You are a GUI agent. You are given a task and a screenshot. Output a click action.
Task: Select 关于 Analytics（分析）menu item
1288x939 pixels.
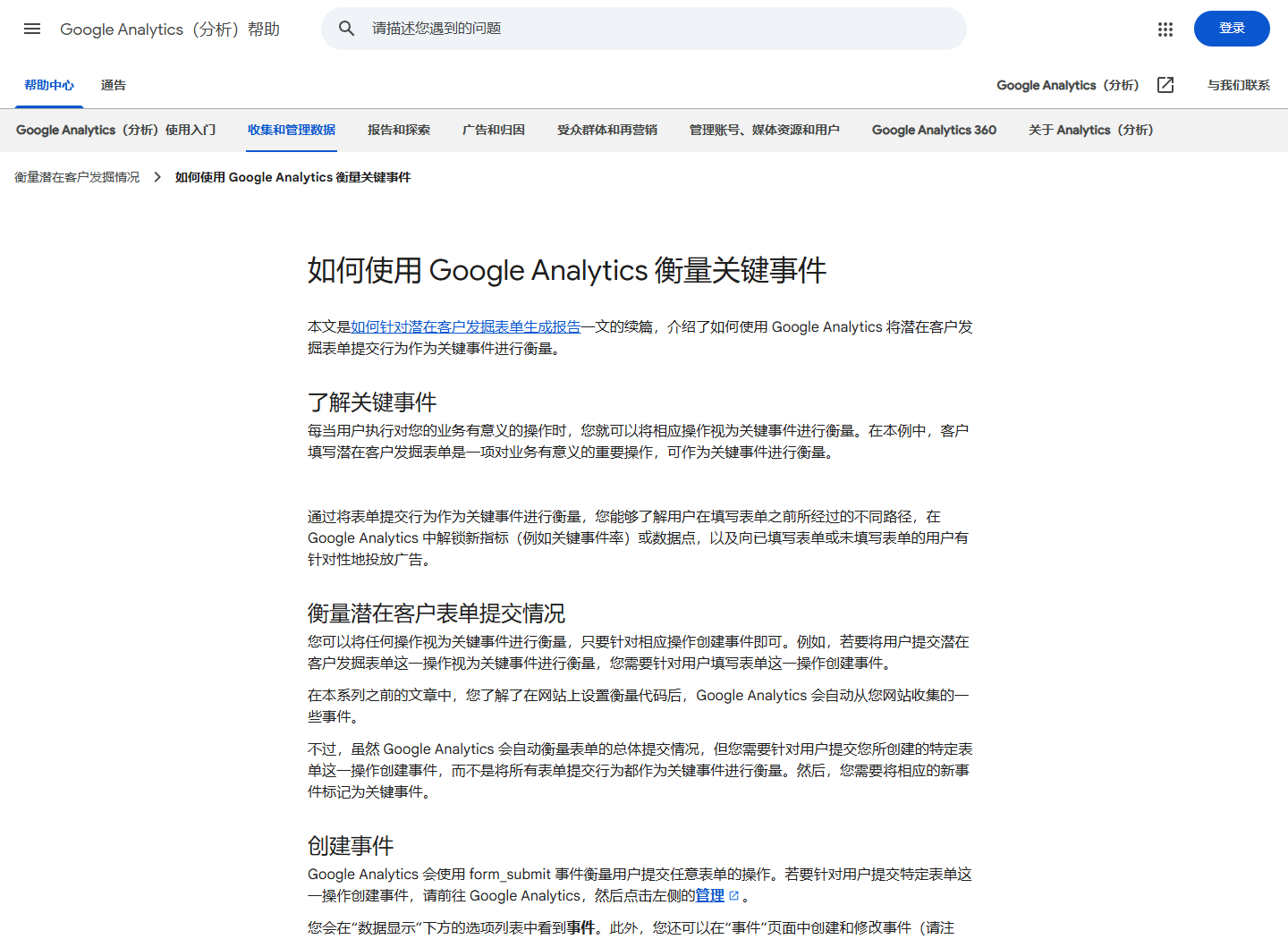(x=1091, y=130)
